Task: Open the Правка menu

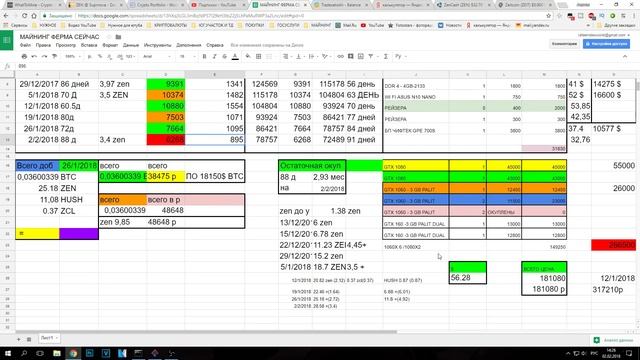Action: tap(43, 45)
